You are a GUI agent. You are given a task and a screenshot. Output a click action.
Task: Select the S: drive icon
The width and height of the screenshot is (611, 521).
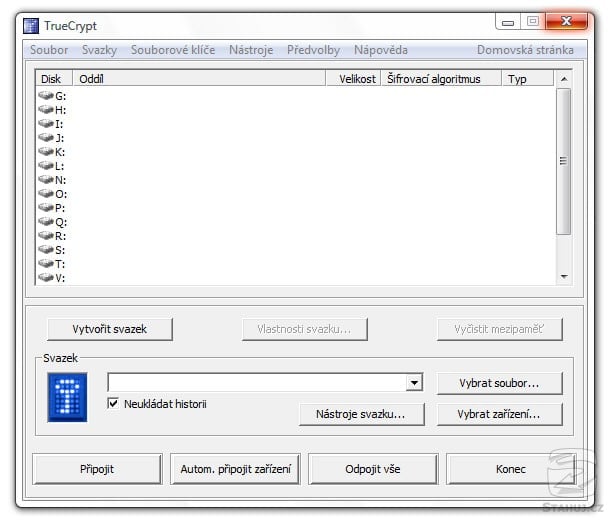tap(46, 250)
